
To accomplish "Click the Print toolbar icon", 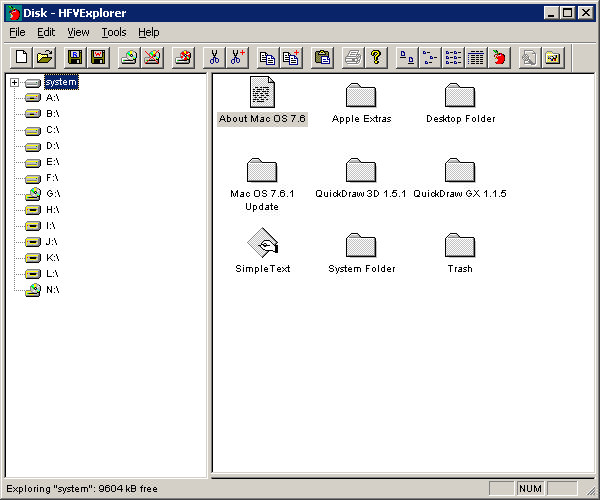I will [x=353, y=58].
